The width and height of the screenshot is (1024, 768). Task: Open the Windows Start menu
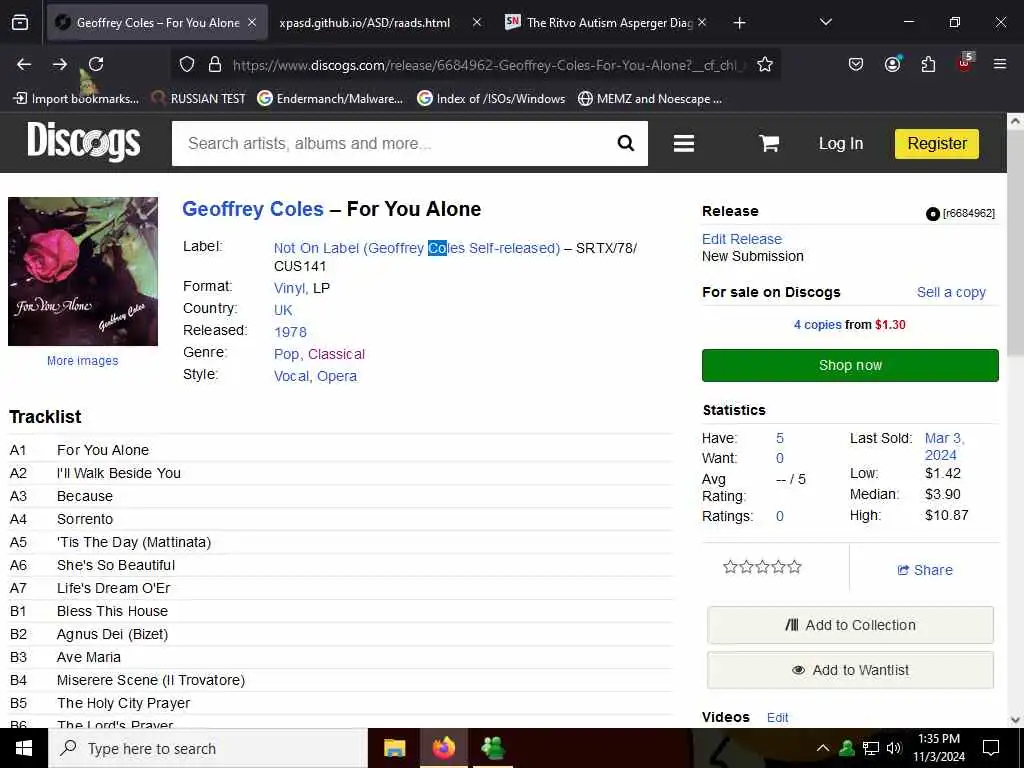24,748
